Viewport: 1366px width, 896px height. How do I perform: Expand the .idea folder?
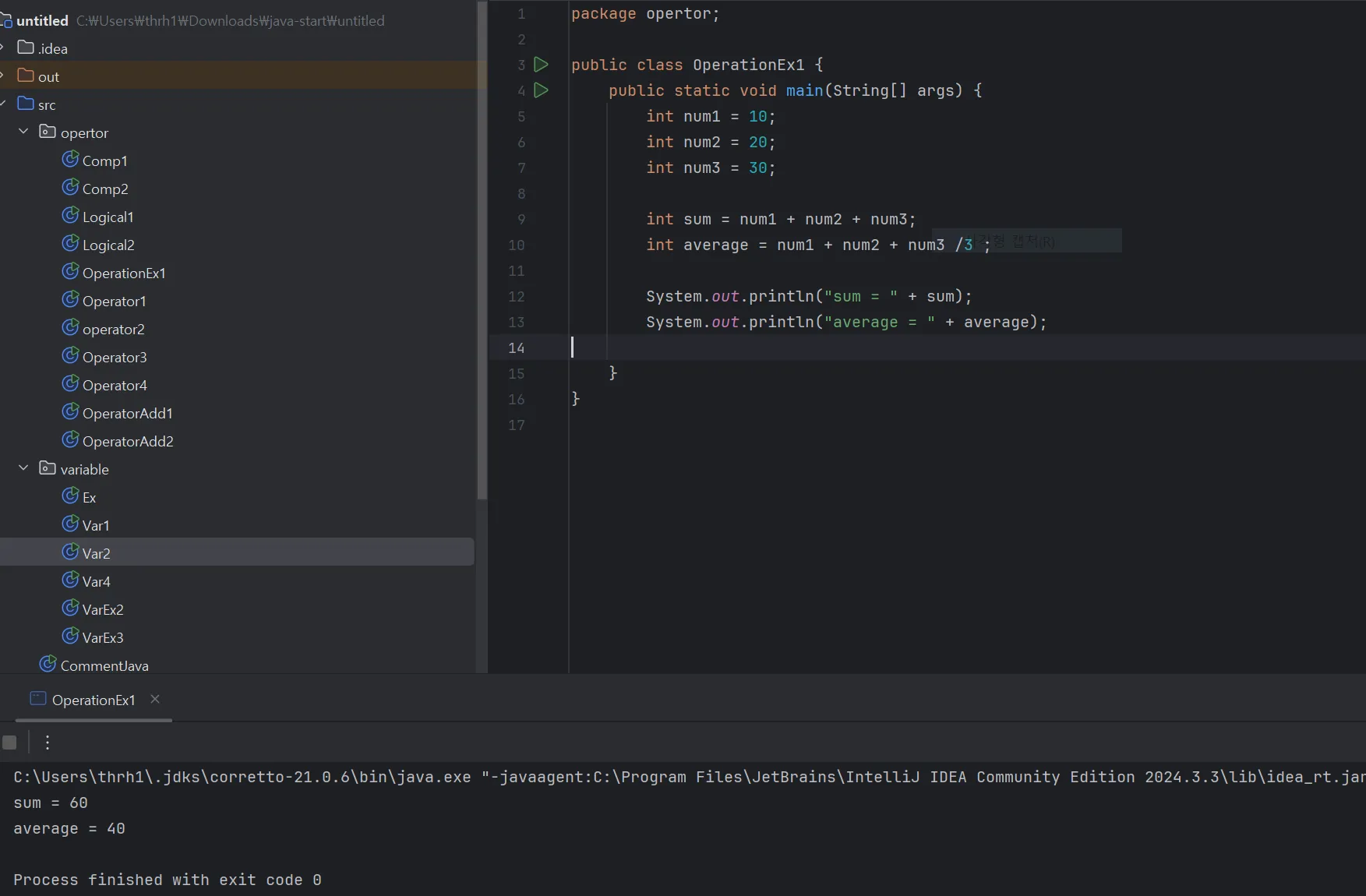(x=3, y=48)
